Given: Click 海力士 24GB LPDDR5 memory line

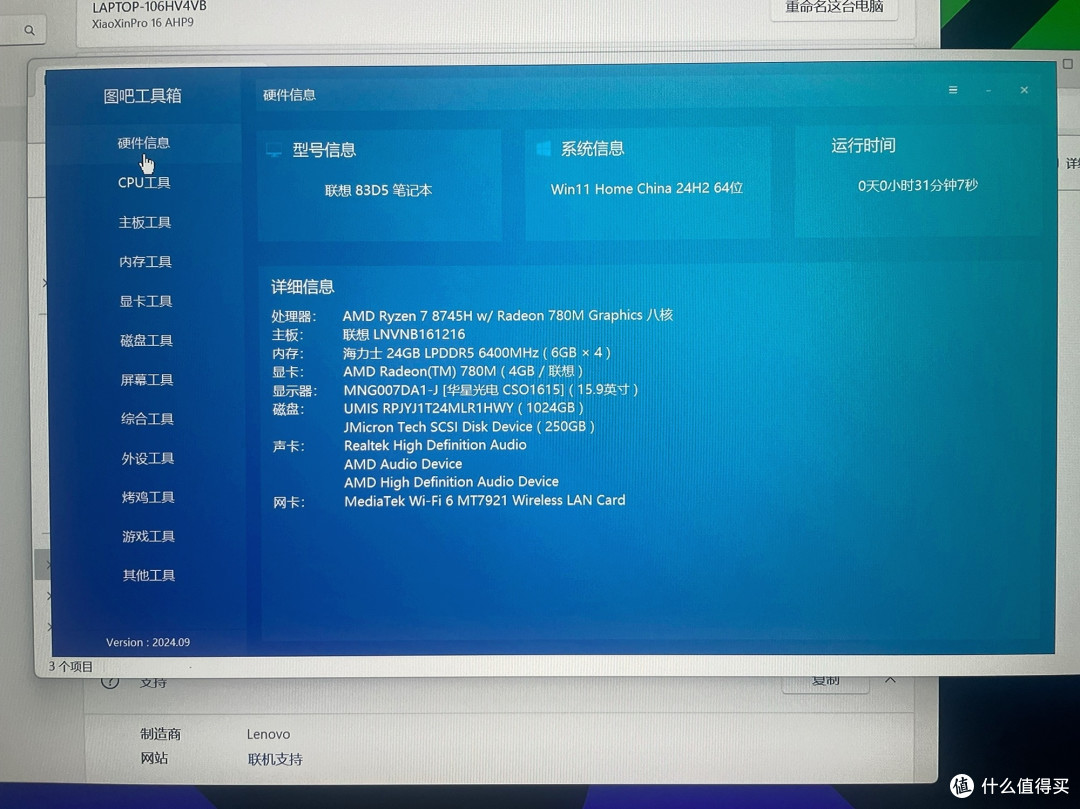Looking at the screenshot, I should coord(477,353).
